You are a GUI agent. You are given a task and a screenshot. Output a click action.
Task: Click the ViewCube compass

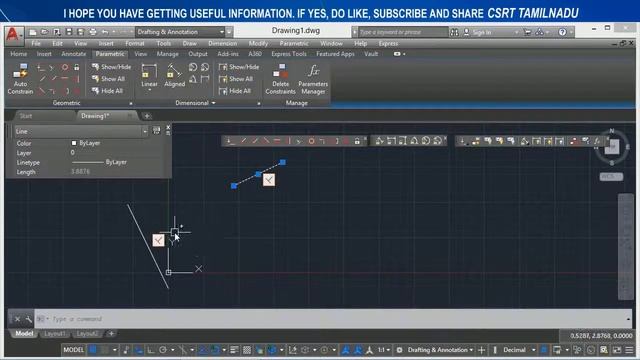[611, 147]
